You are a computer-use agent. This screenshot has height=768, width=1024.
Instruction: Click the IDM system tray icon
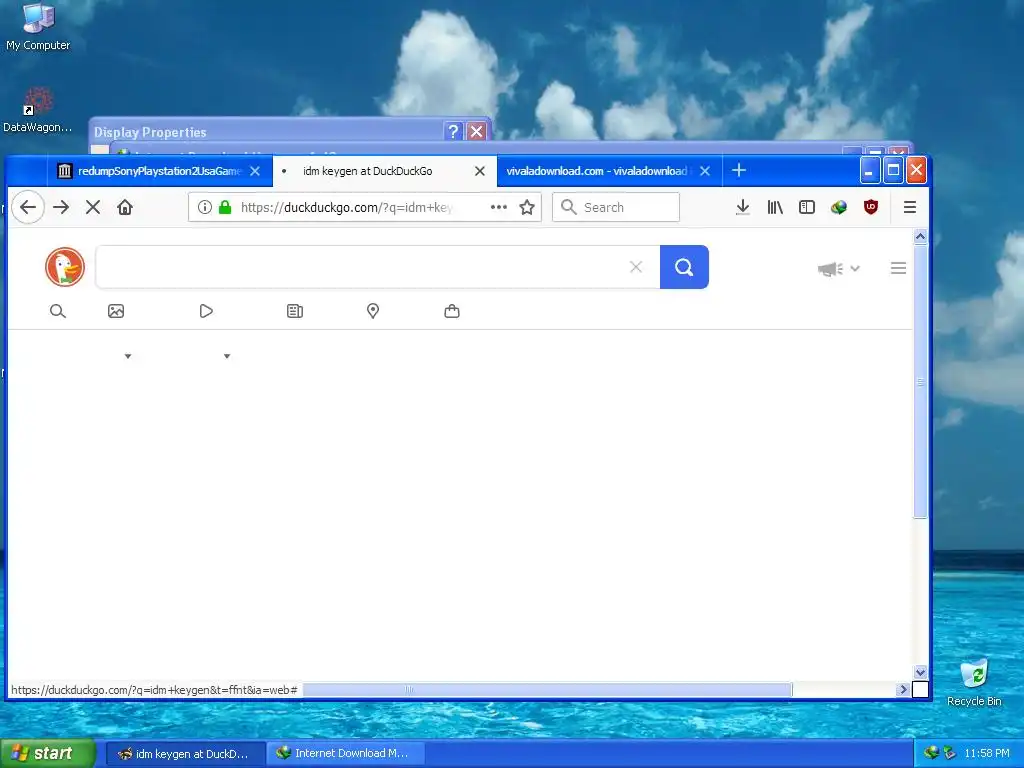click(931, 753)
